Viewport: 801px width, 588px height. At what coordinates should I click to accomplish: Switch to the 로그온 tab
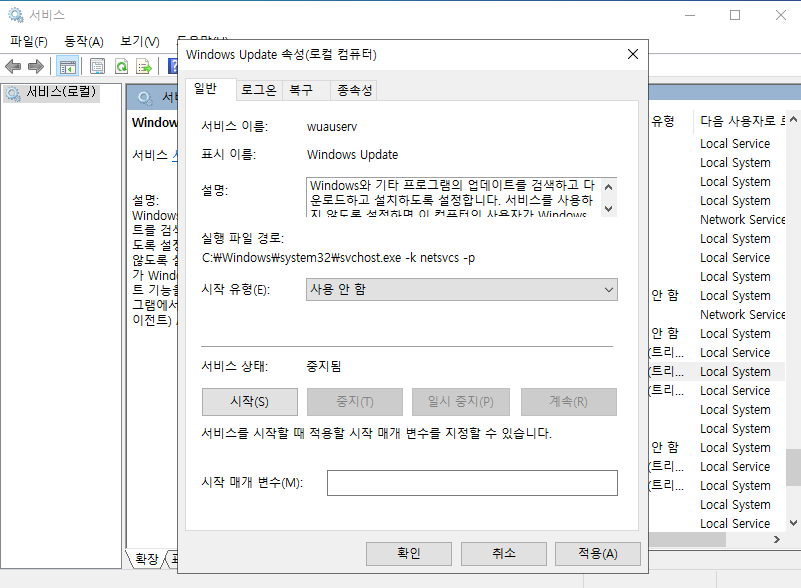(x=258, y=90)
